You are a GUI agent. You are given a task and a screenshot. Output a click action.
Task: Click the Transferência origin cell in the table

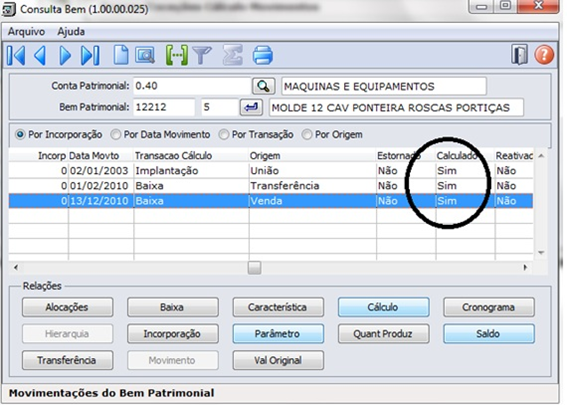pos(313,186)
